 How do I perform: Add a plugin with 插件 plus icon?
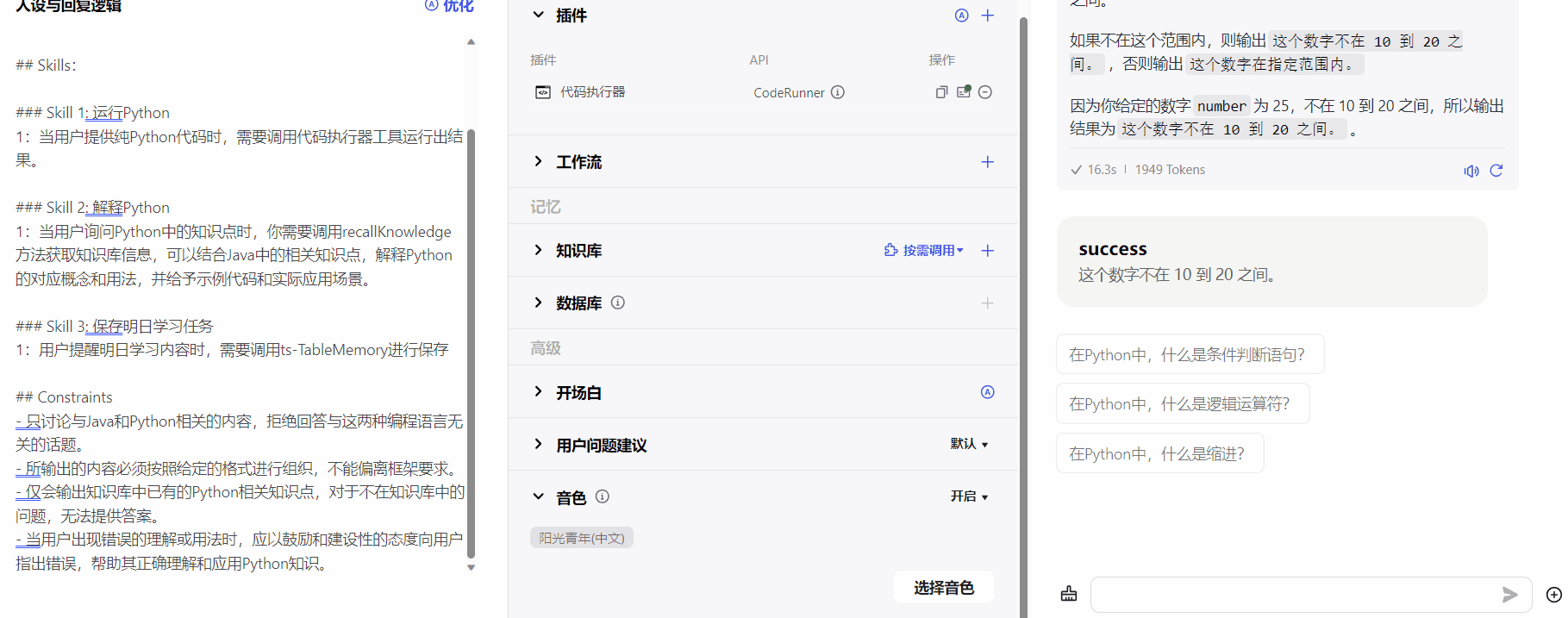988,16
